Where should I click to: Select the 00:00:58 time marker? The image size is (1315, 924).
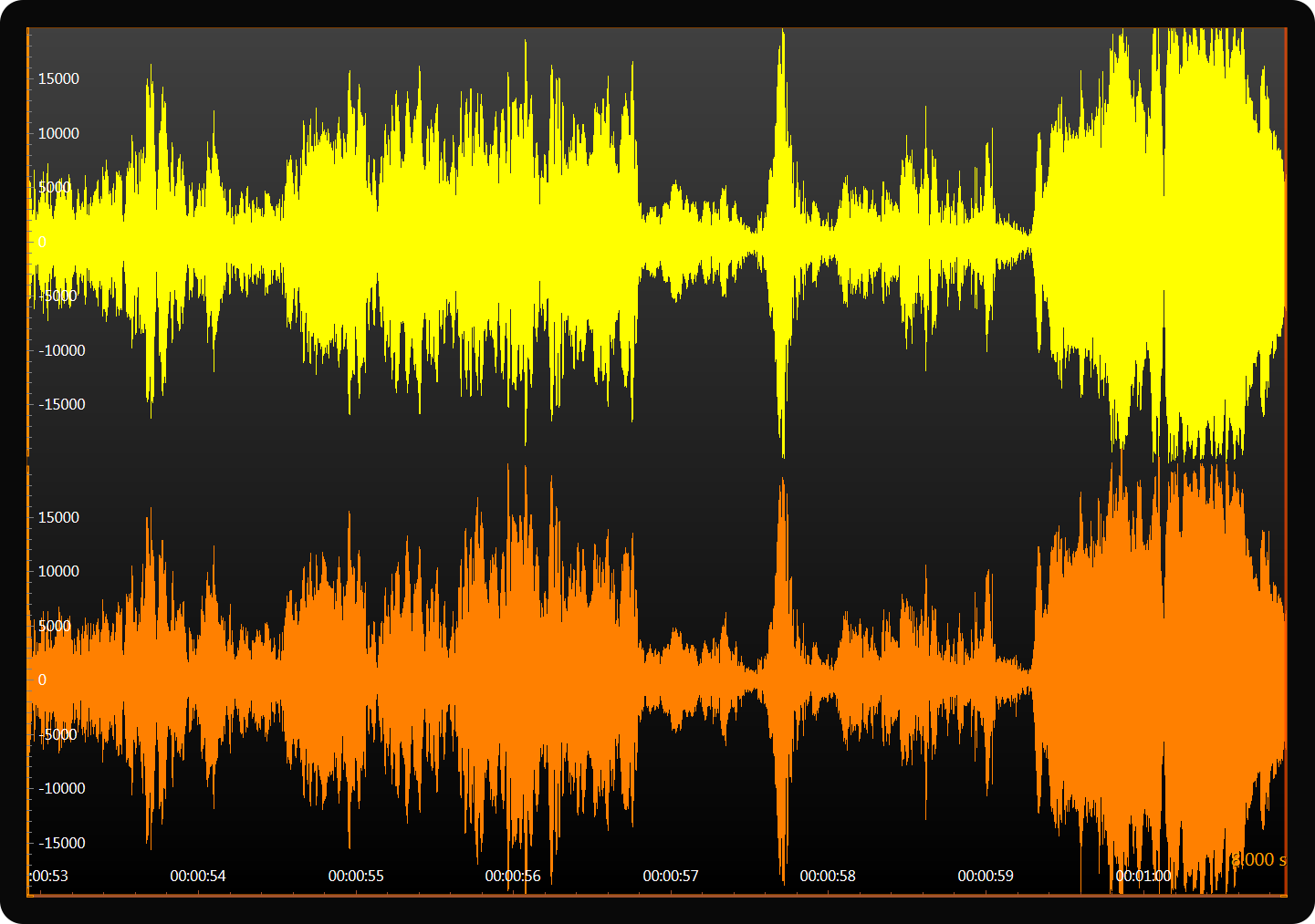point(828,876)
